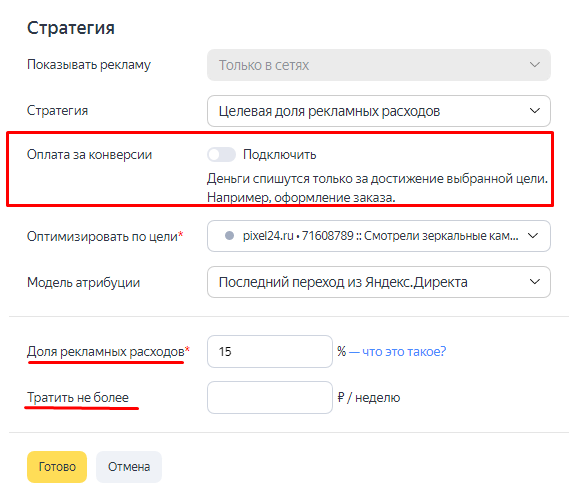
Task: Click chevron arrow of pixel24.ru goal selector
Action: [533, 236]
